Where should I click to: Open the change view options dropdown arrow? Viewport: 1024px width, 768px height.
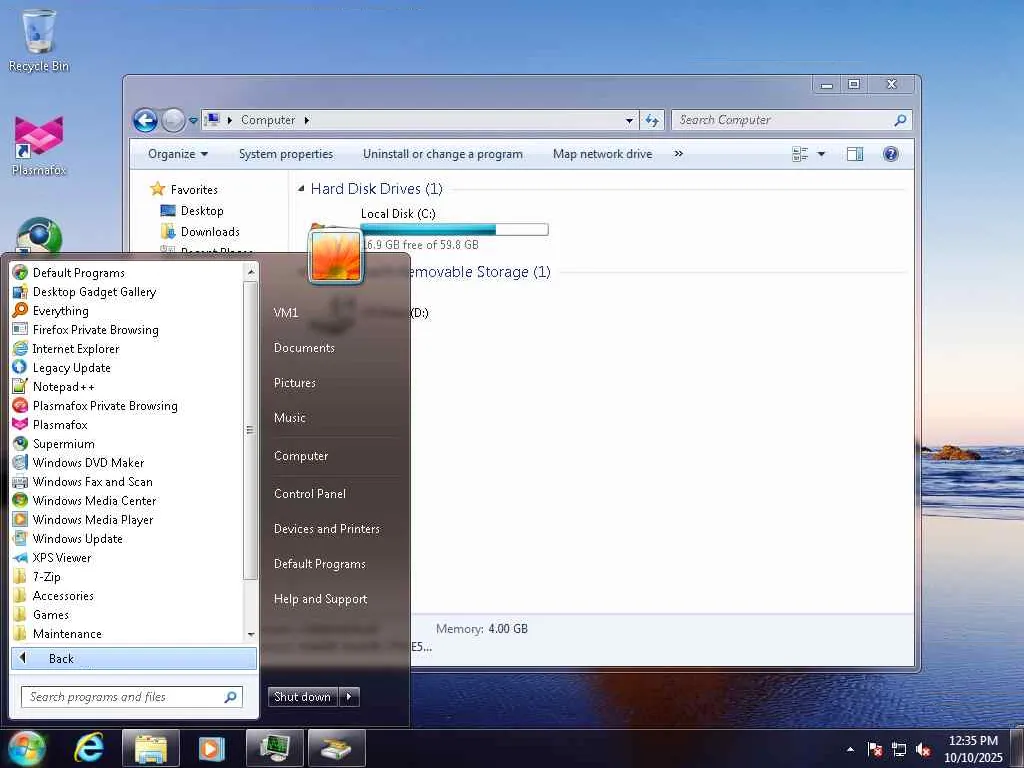(821, 153)
